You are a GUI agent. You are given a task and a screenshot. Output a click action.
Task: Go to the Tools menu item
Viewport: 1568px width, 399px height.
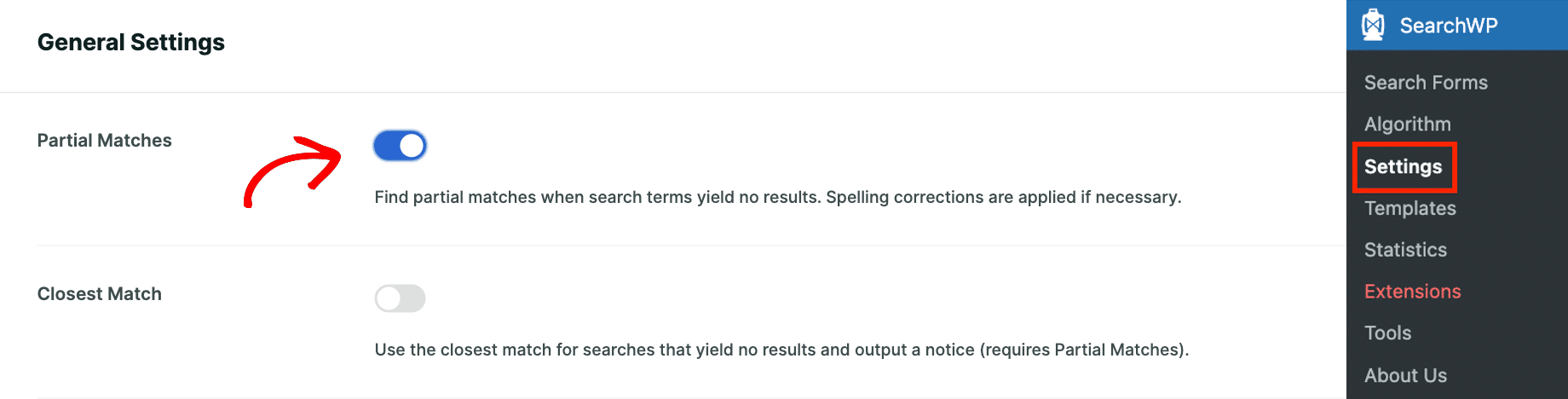[x=1387, y=333]
